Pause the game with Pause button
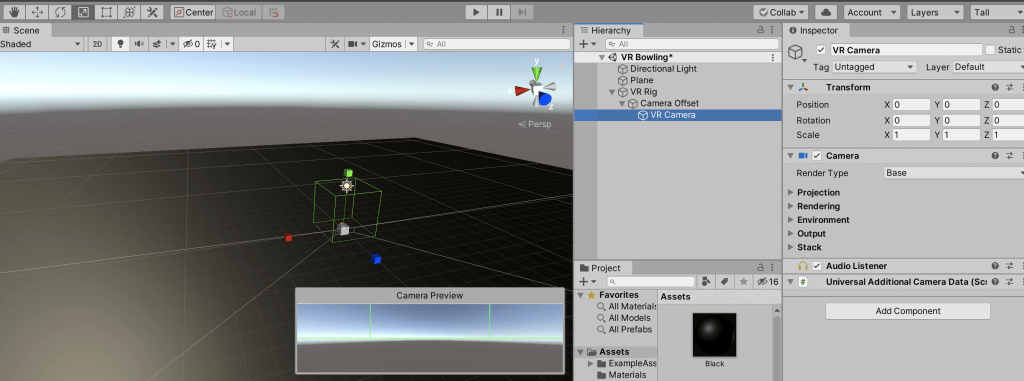 (499, 12)
